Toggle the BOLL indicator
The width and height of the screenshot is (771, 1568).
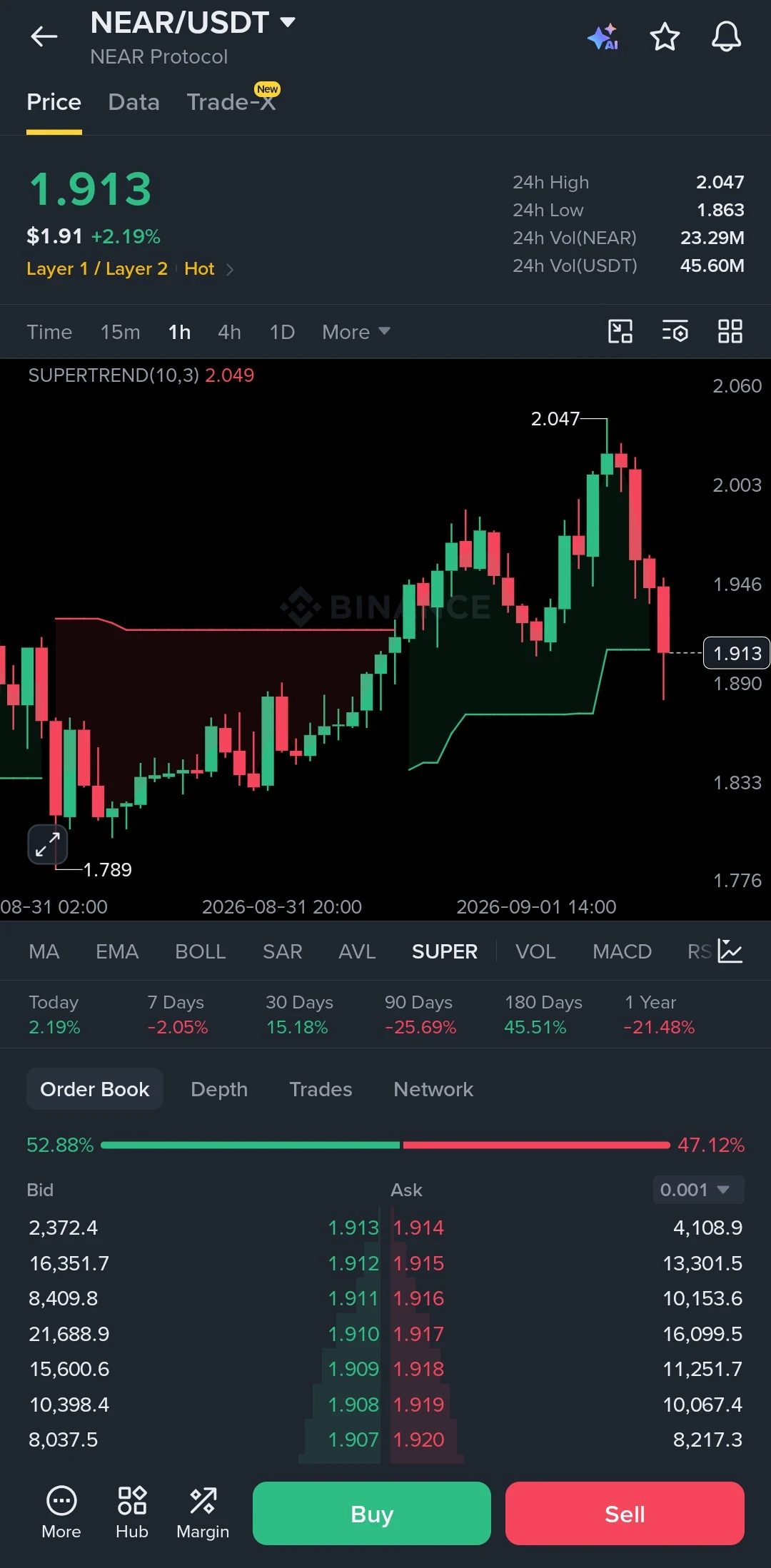[x=201, y=951]
